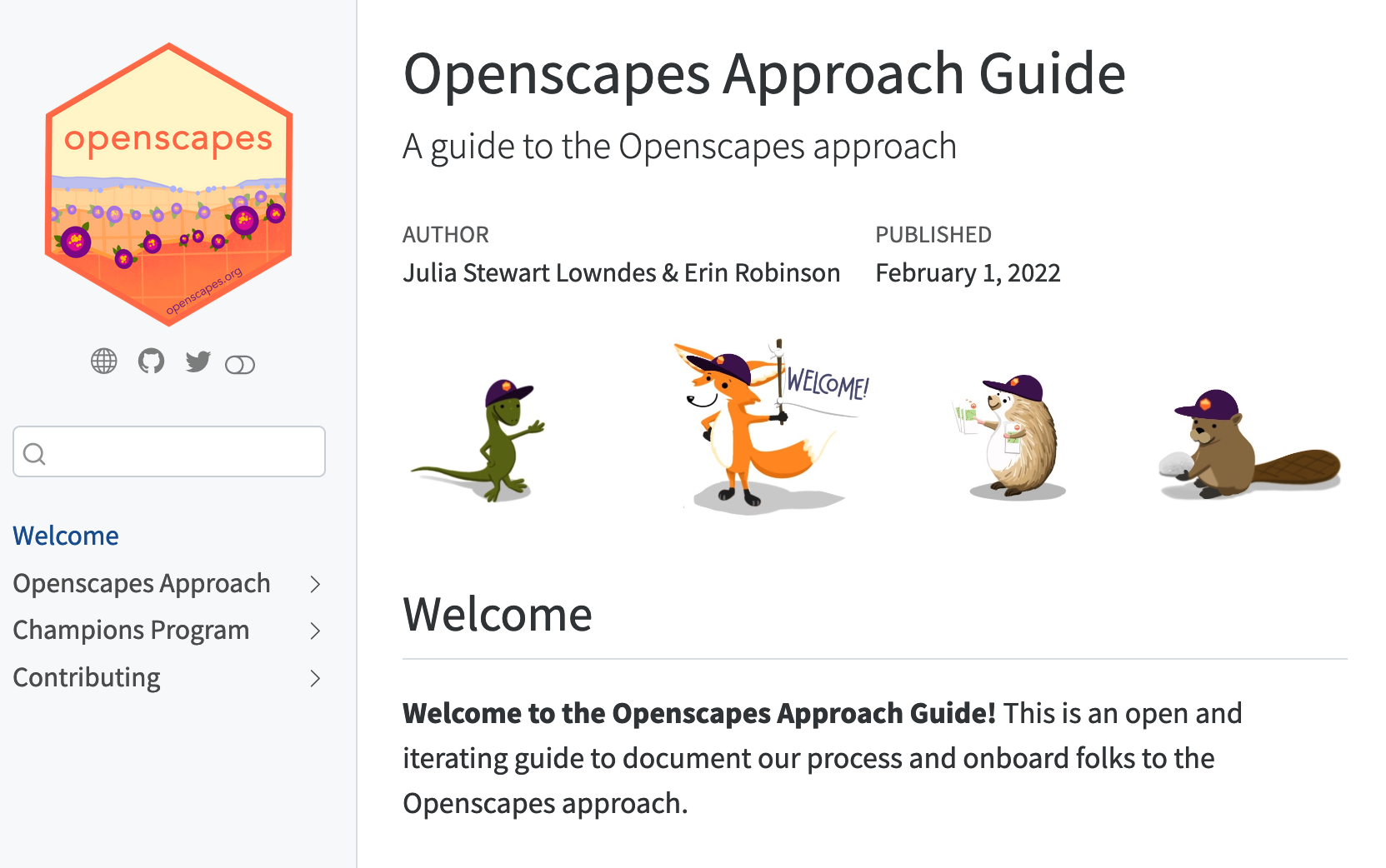
Task: Select the Welcome sidebar item
Action: pyautogui.click(x=66, y=536)
